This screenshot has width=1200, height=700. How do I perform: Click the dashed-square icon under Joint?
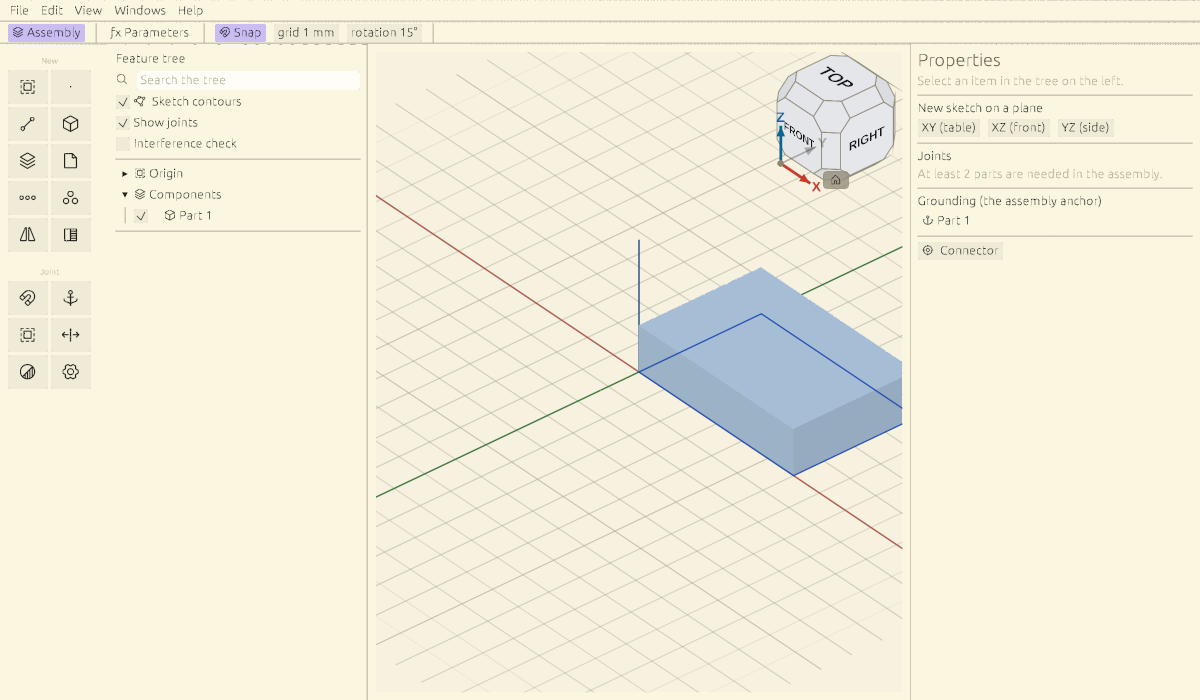[x=28, y=335]
